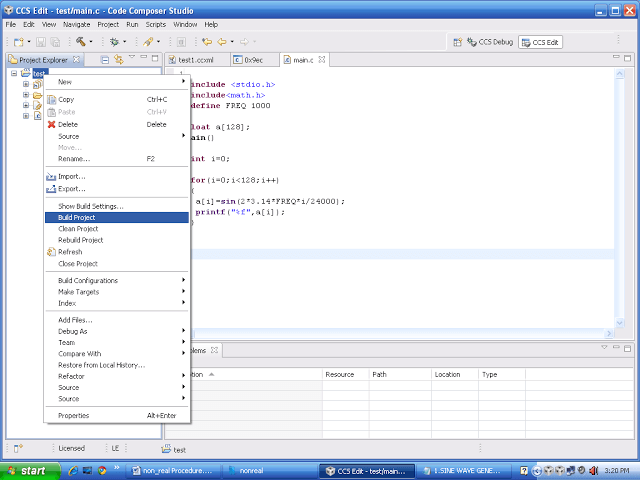Switch to the test1.ccxml editor tab
The image size is (640, 480).
[x=196, y=60]
